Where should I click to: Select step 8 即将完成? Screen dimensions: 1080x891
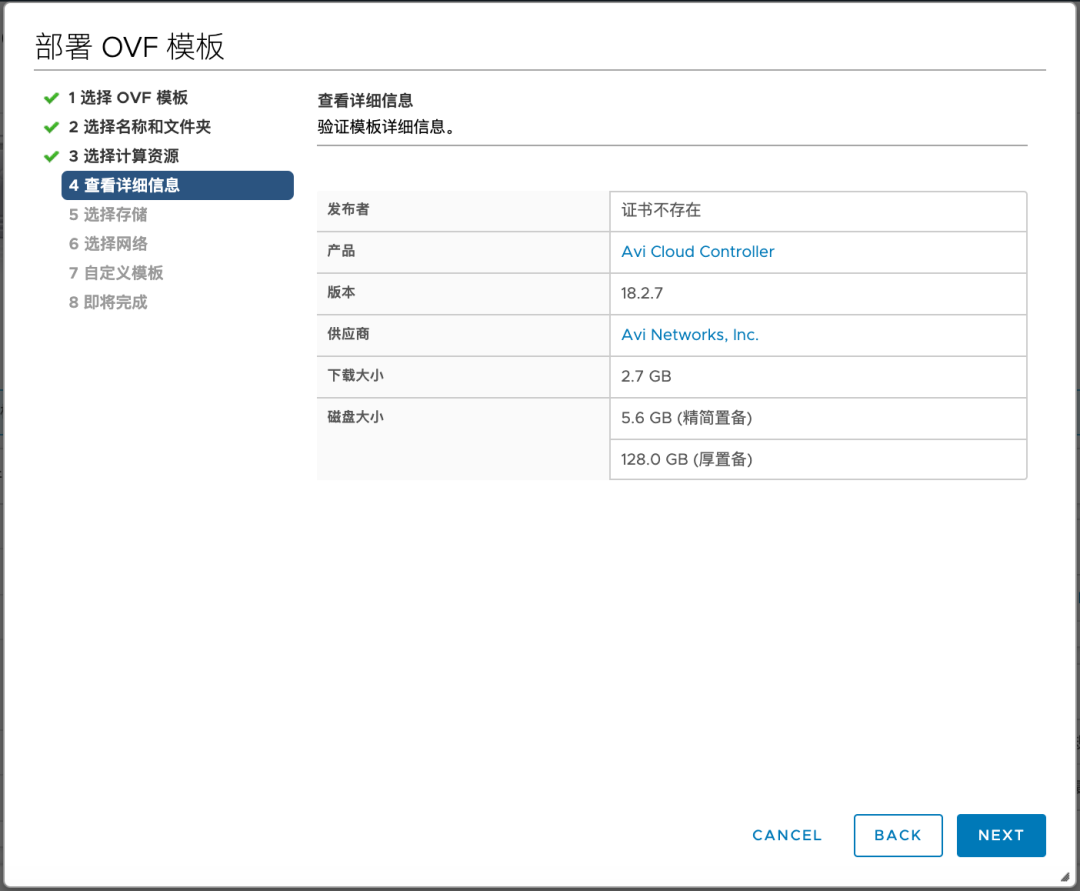tap(107, 302)
